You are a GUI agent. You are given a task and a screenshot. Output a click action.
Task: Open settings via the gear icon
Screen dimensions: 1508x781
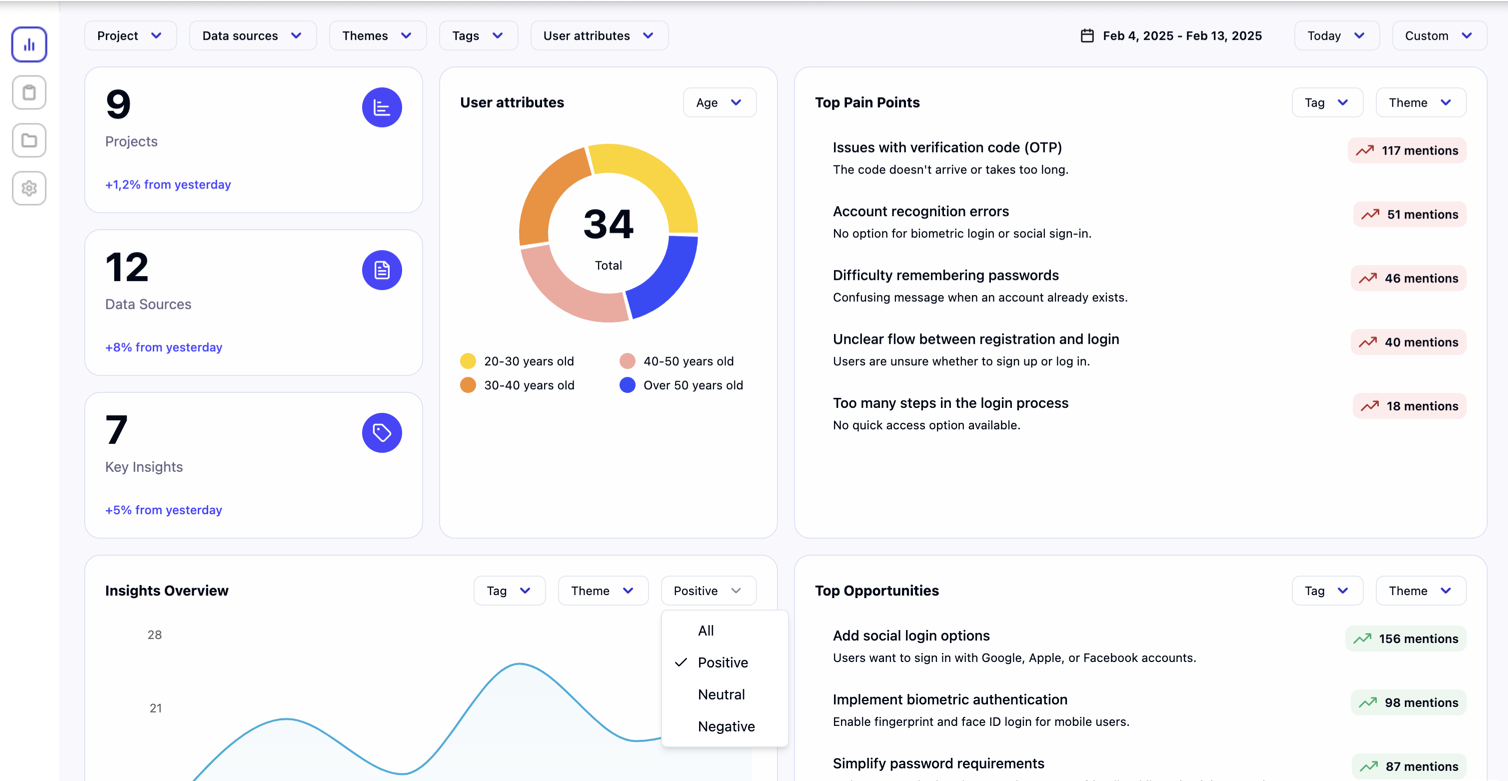[x=29, y=188]
